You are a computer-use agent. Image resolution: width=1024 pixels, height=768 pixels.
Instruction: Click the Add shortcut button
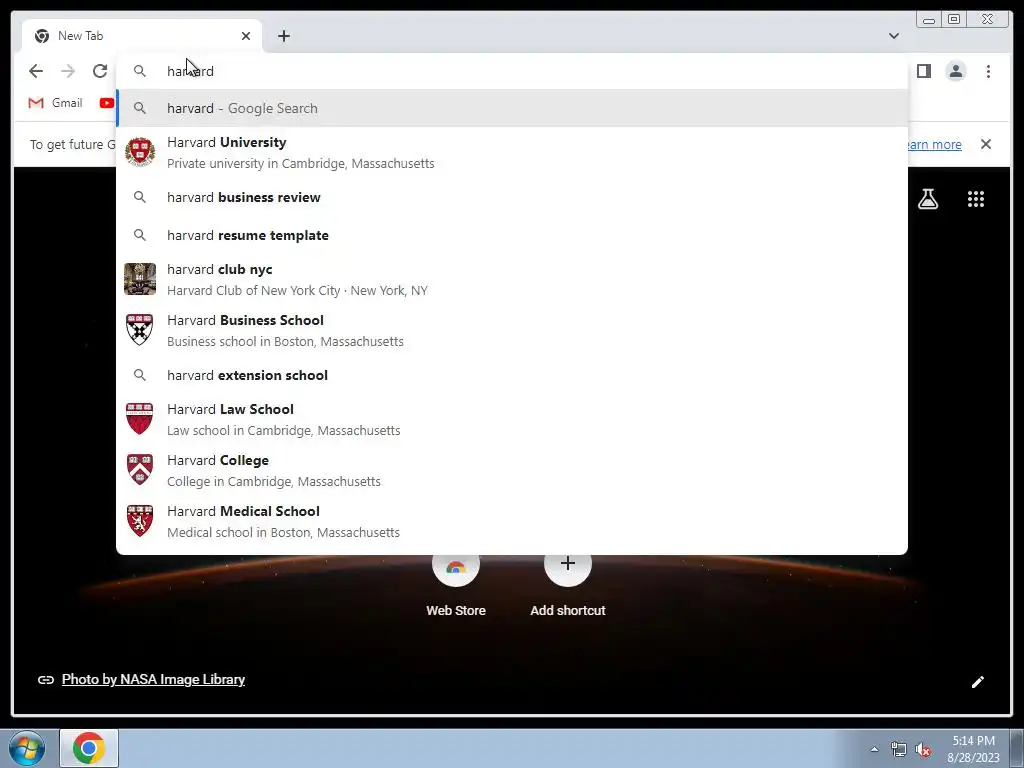[568, 585]
